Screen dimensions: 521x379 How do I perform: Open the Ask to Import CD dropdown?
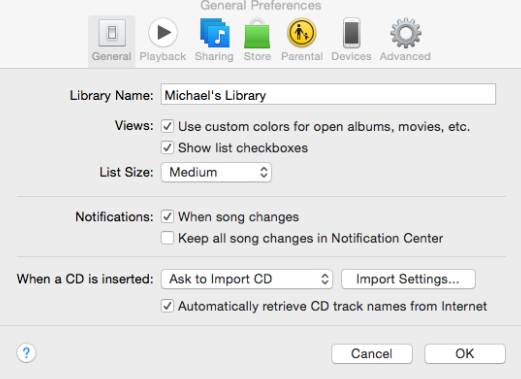click(247, 279)
